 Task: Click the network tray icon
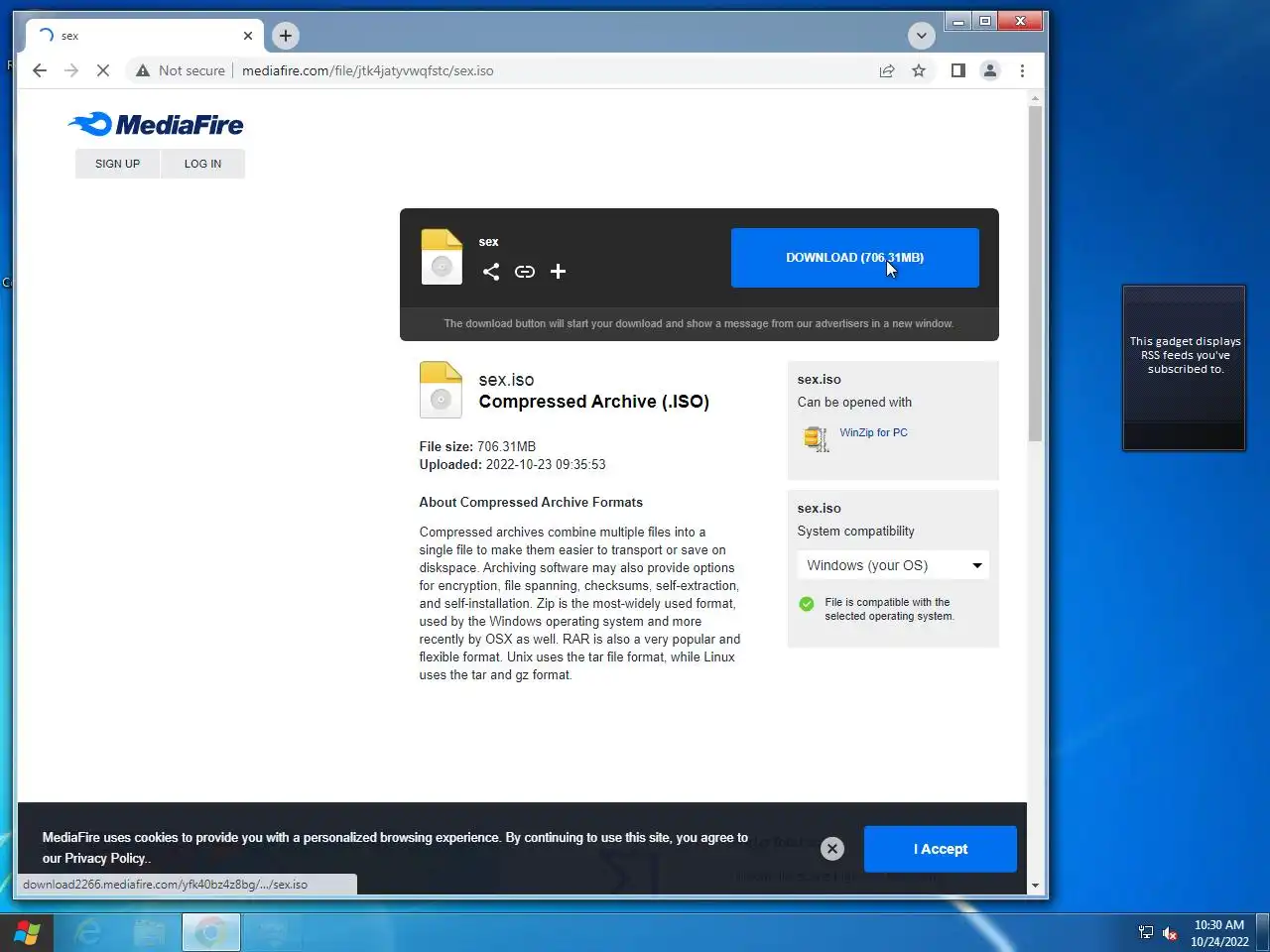click(1146, 933)
